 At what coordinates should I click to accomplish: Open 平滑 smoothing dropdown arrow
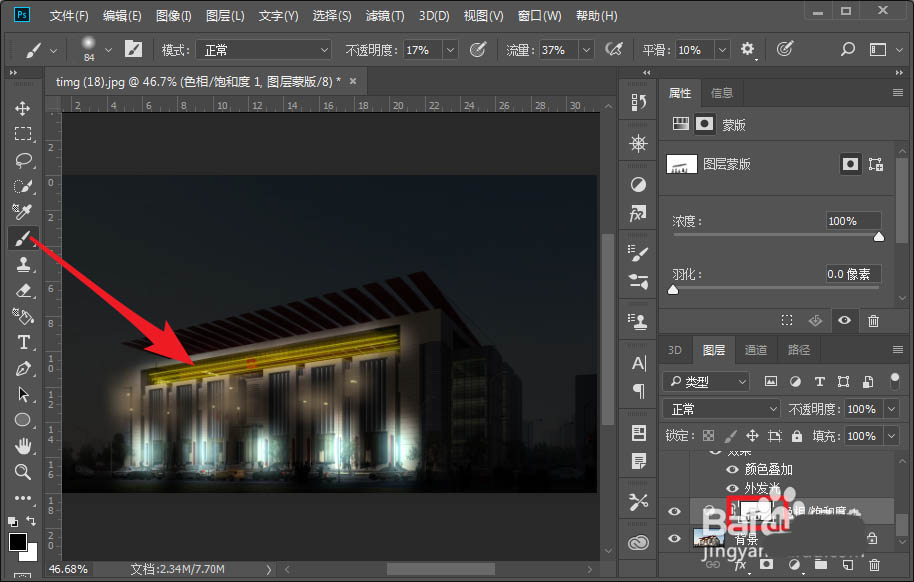click(722, 50)
